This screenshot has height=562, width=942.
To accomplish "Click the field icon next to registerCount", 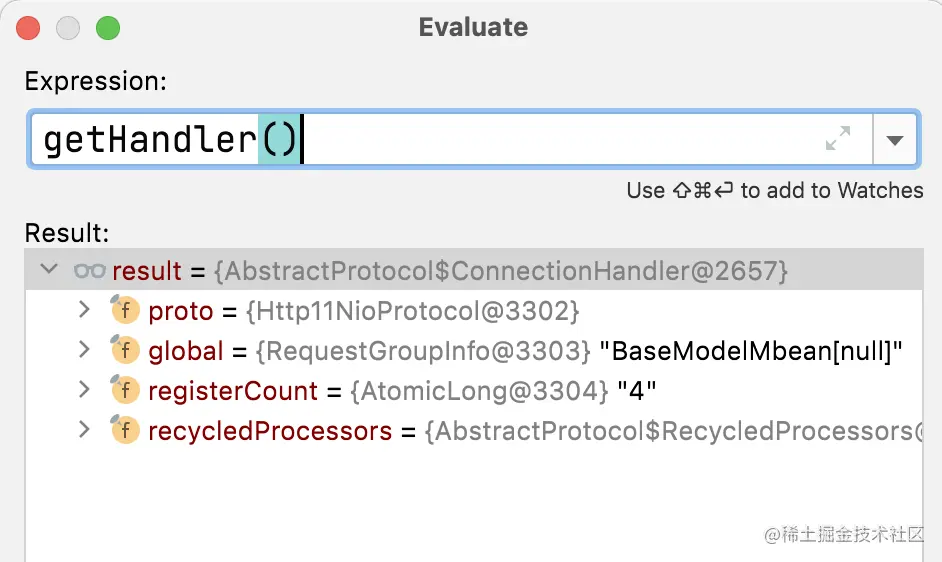I will (x=125, y=390).
